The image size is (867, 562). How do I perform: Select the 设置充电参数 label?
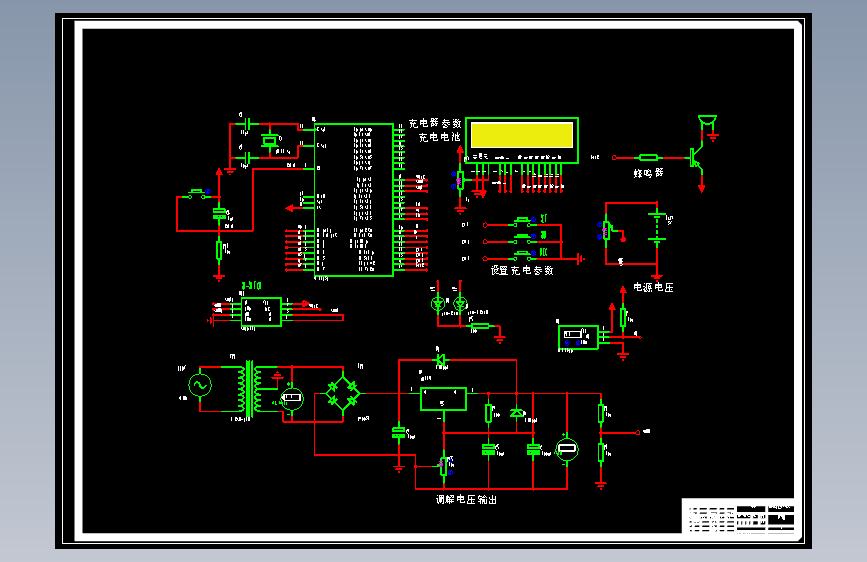[522, 270]
